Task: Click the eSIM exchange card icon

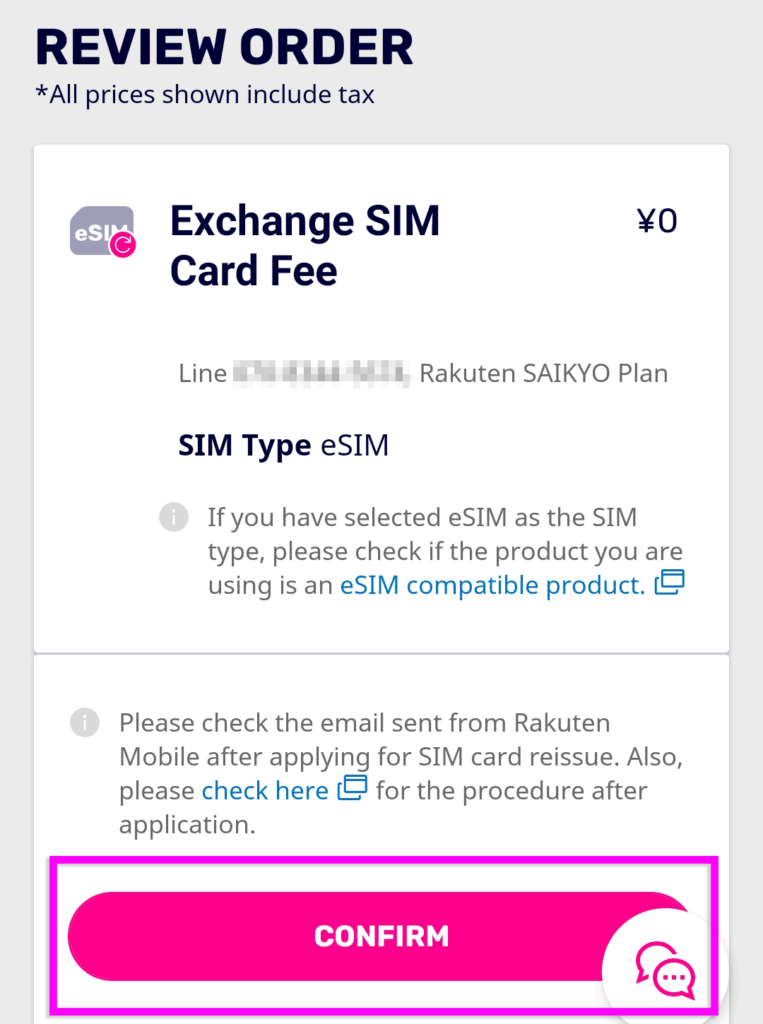Action: point(102,232)
